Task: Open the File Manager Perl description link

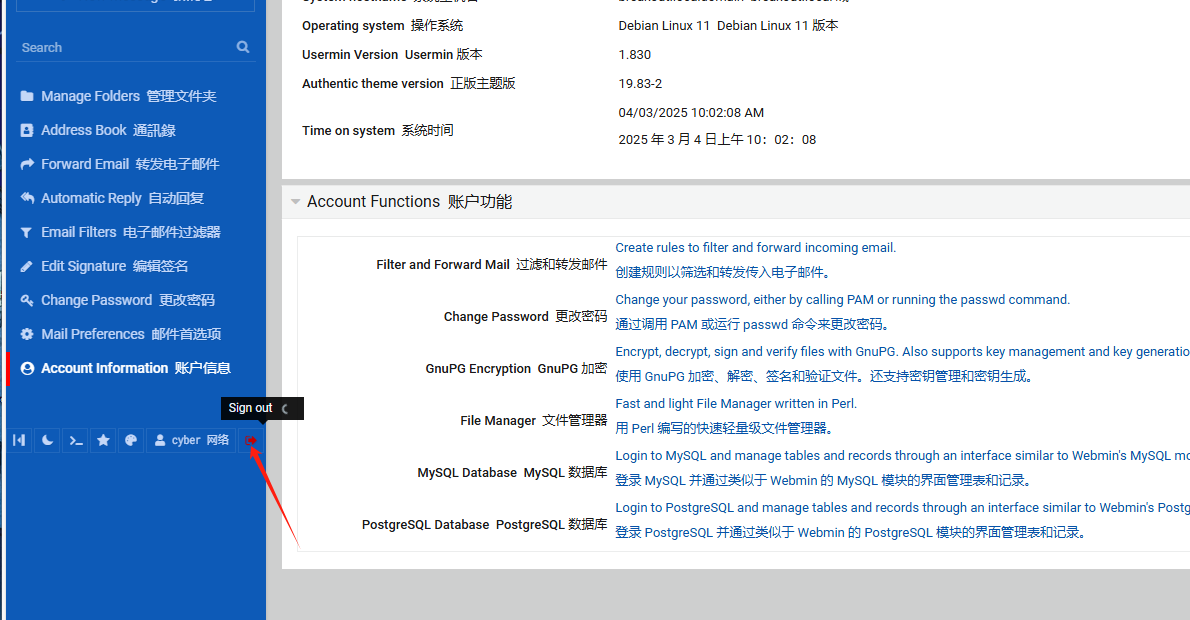Action: pyautogui.click(x=735, y=404)
